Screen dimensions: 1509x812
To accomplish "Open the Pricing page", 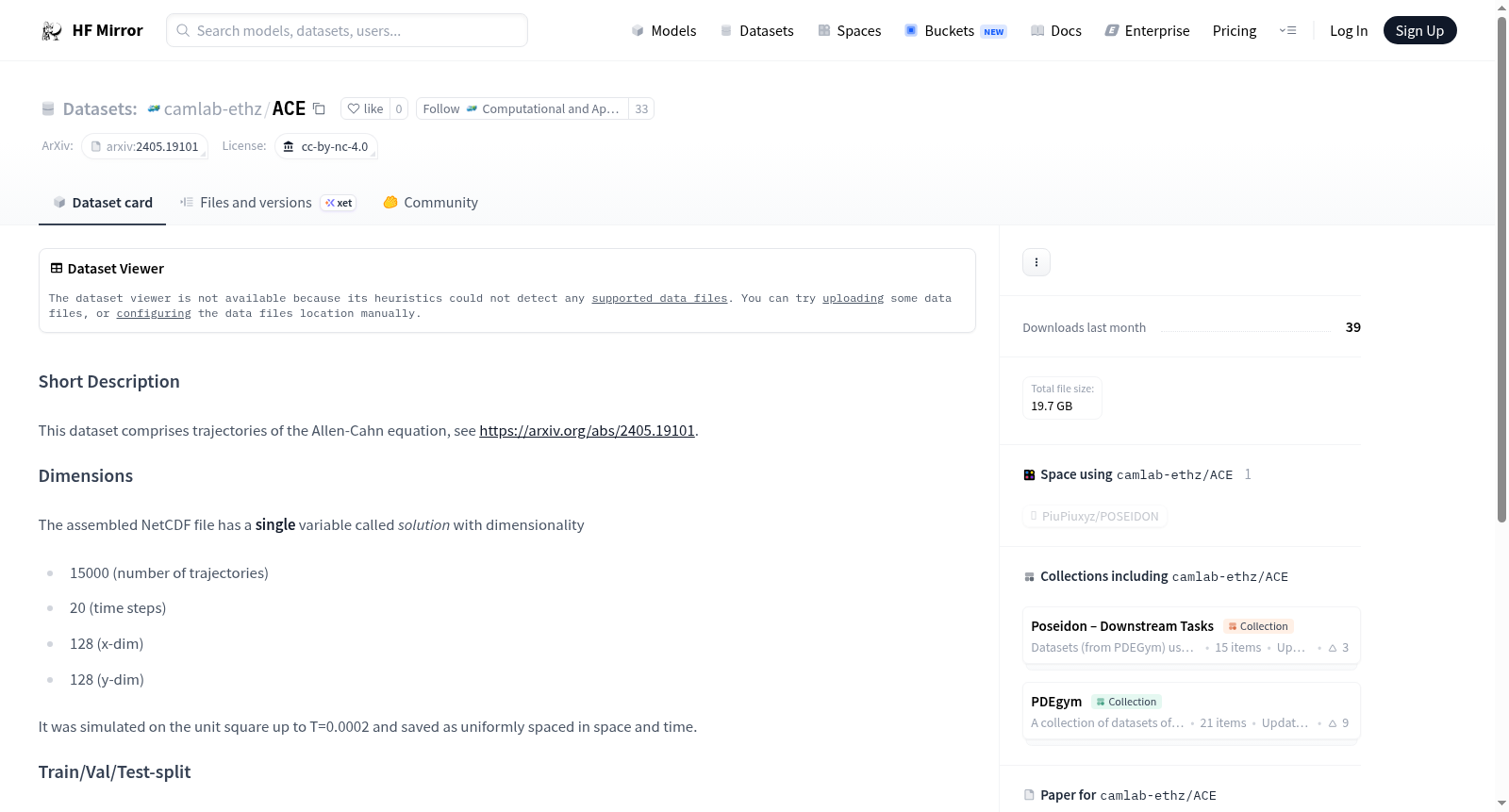I will [1235, 31].
